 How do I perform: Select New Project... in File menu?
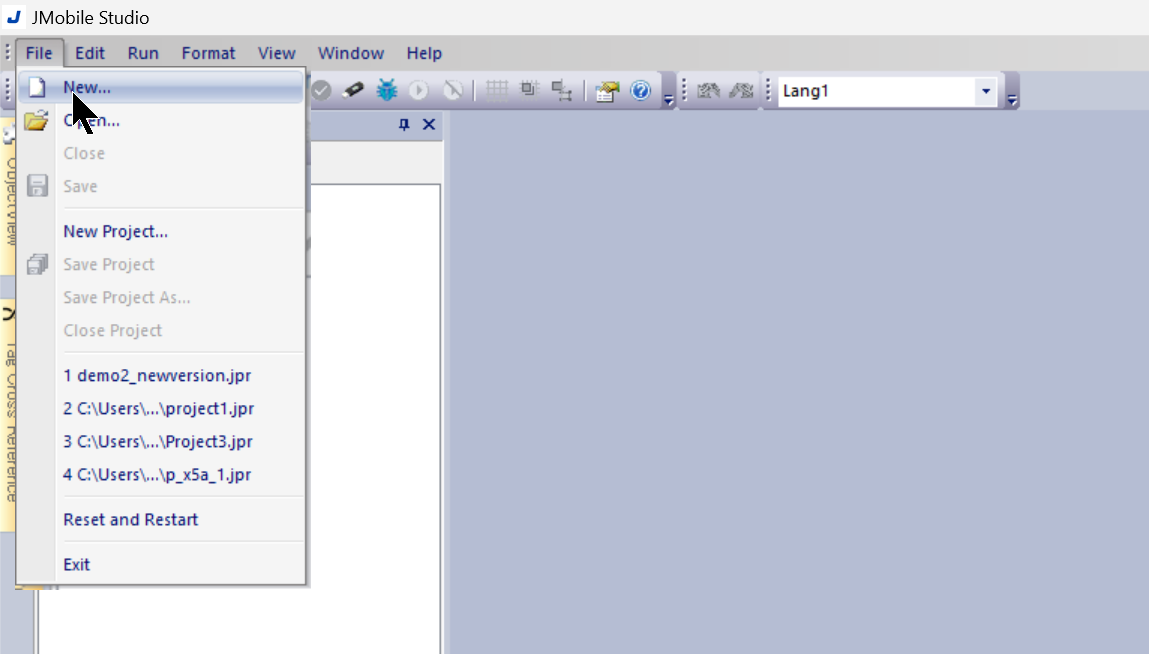point(161,231)
